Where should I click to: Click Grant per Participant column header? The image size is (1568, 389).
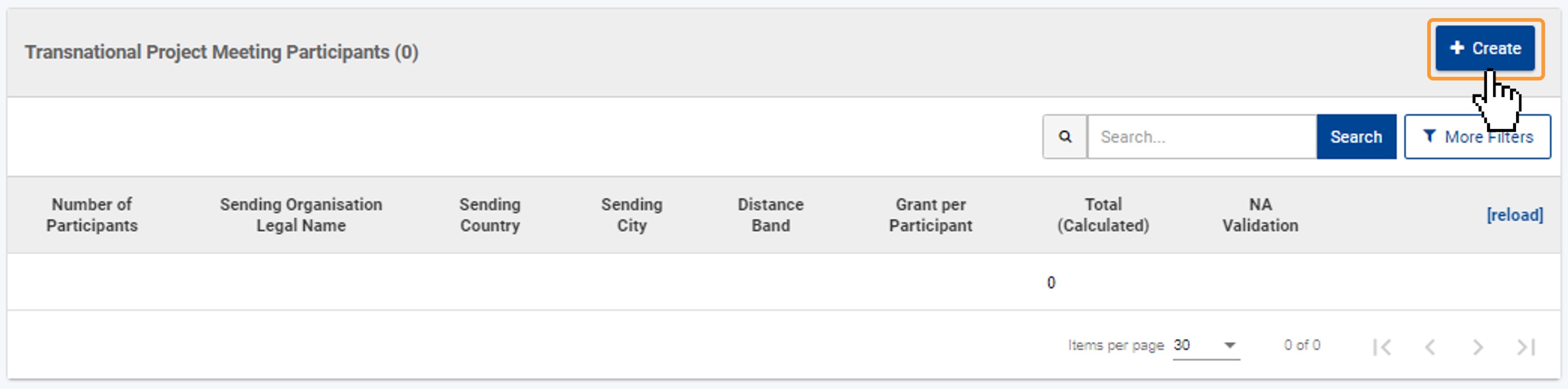pyautogui.click(x=930, y=215)
